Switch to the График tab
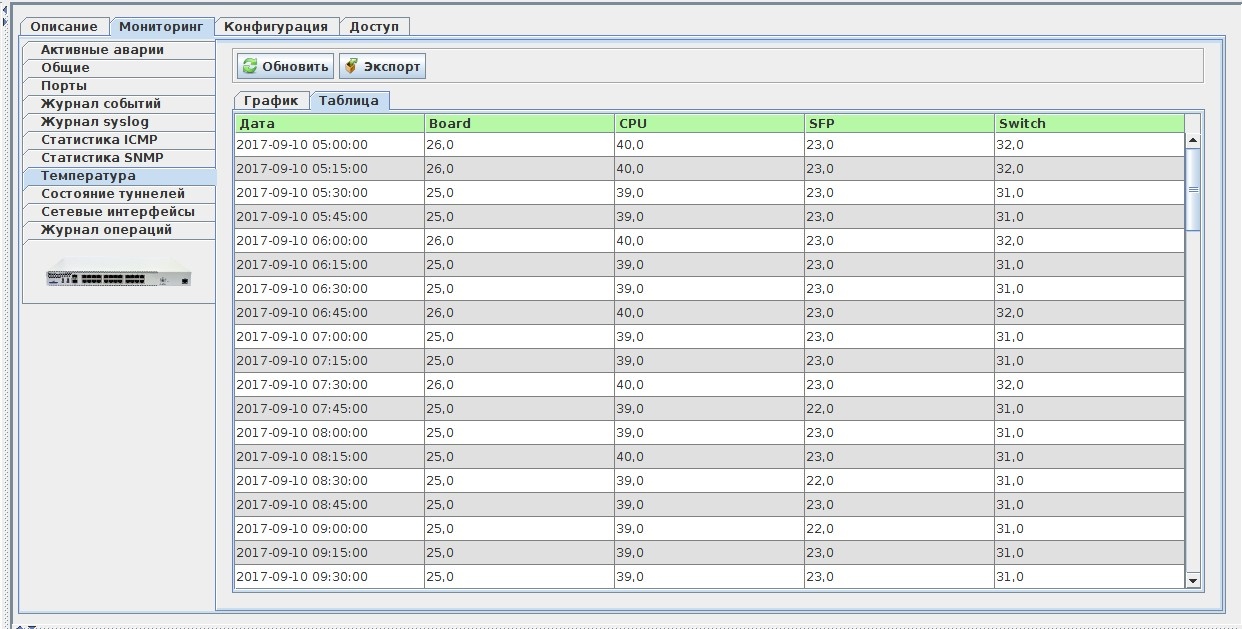The width and height of the screenshot is (1242, 629). pyautogui.click(x=271, y=101)
